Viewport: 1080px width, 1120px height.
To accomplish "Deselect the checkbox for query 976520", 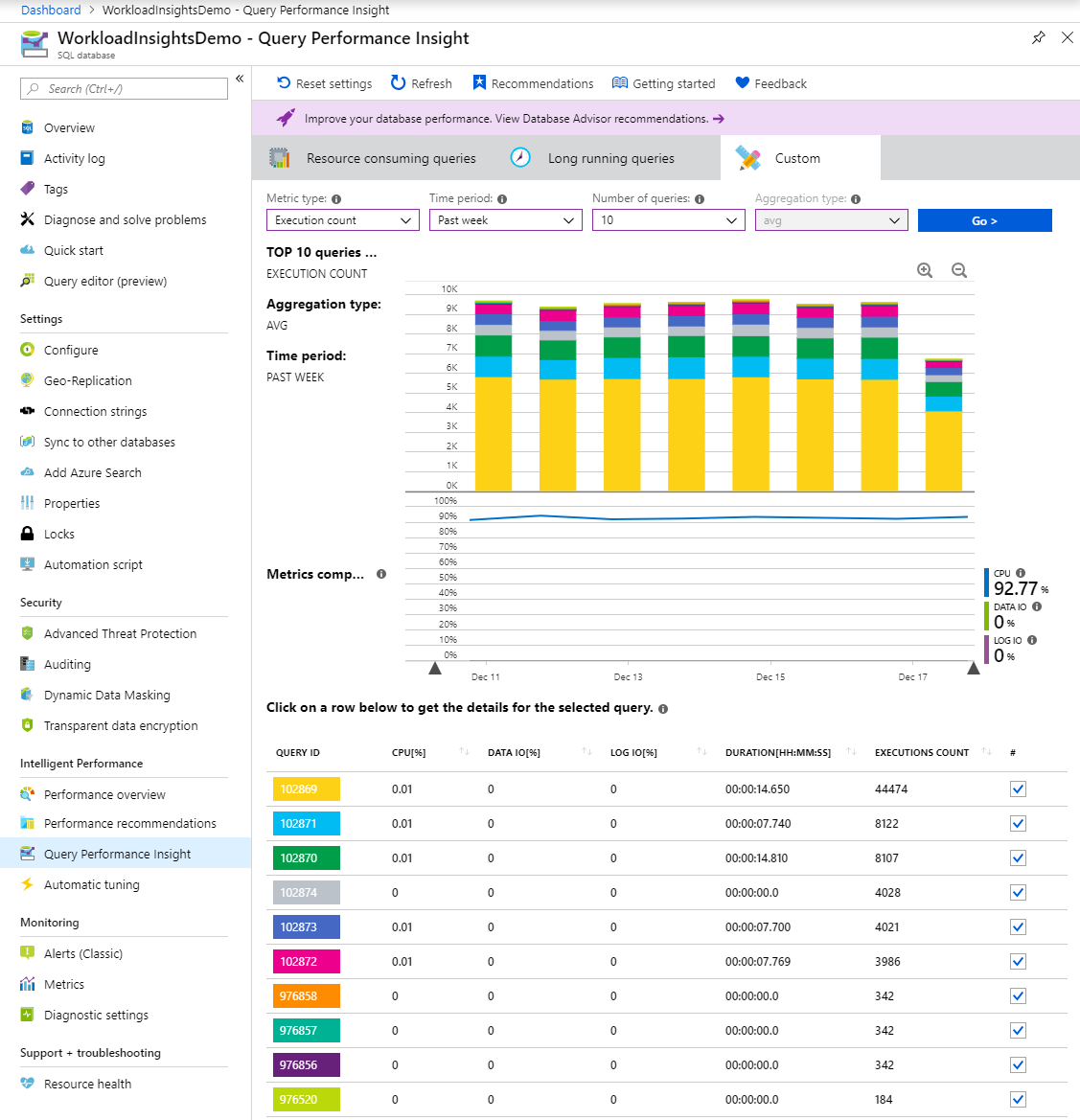I will point(1018,1100).
